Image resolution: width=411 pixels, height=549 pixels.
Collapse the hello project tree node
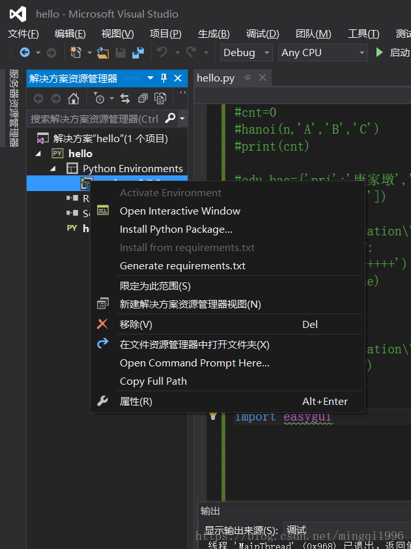point(39,153)
